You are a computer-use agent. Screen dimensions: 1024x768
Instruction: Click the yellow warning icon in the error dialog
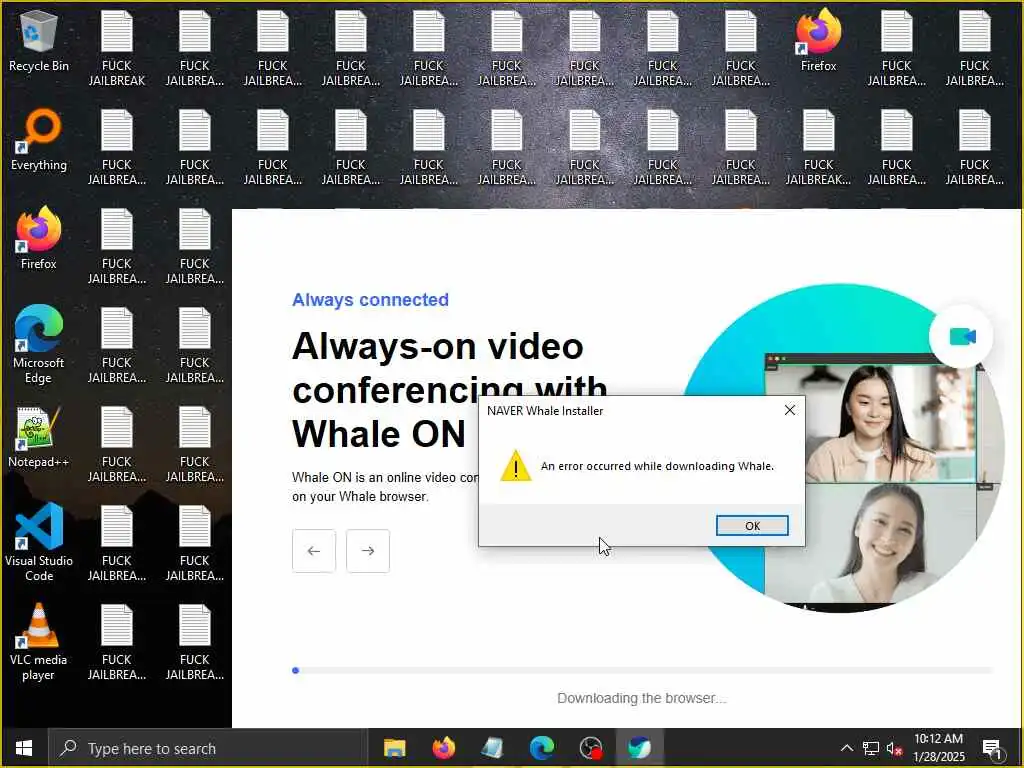(x=515, y=466)
